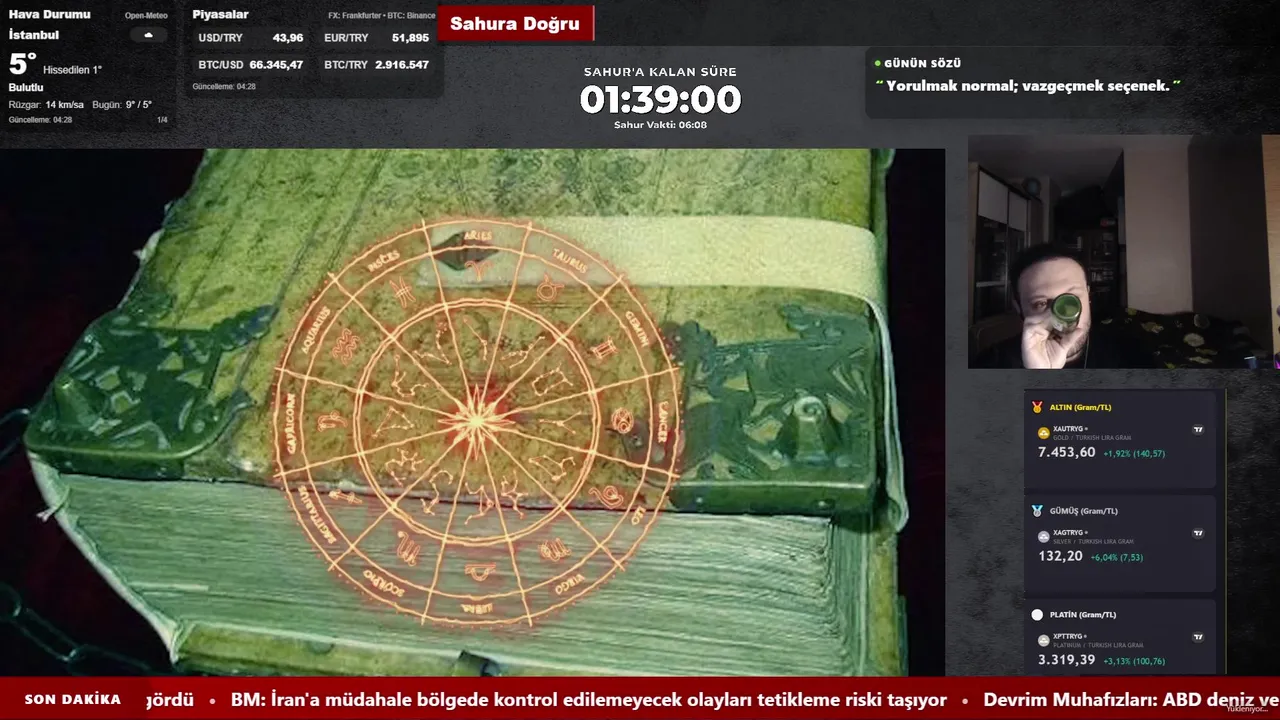Click the silver price 132,20
Viewport: 1280px width, 720px height.
pyautogui.click(x=1060, y=556)
